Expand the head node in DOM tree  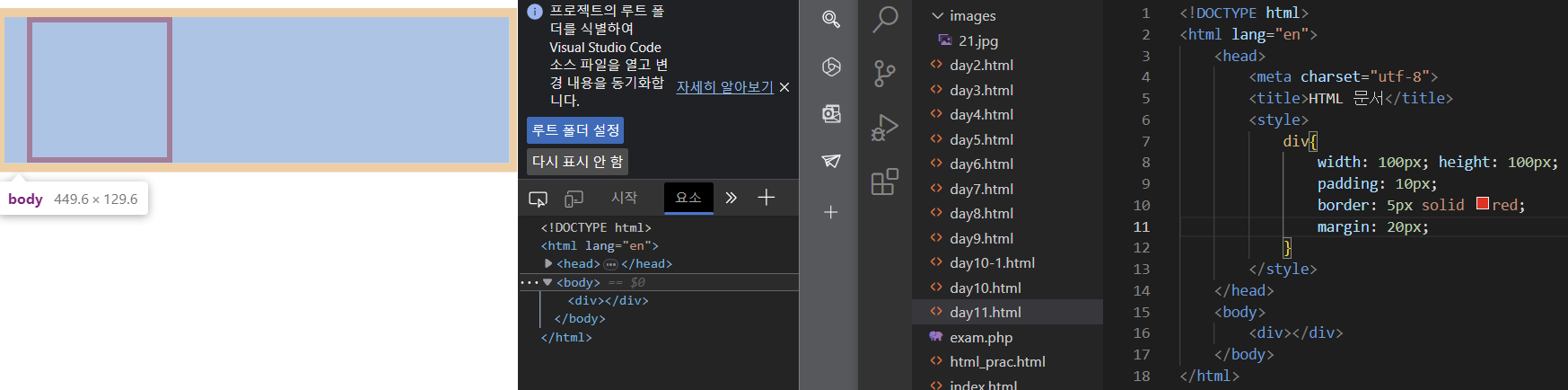tap(548, 263)
